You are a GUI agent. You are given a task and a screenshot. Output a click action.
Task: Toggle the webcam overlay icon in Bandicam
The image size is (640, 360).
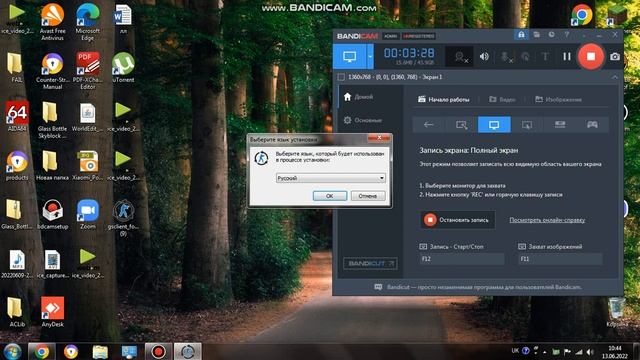[460, 57]
